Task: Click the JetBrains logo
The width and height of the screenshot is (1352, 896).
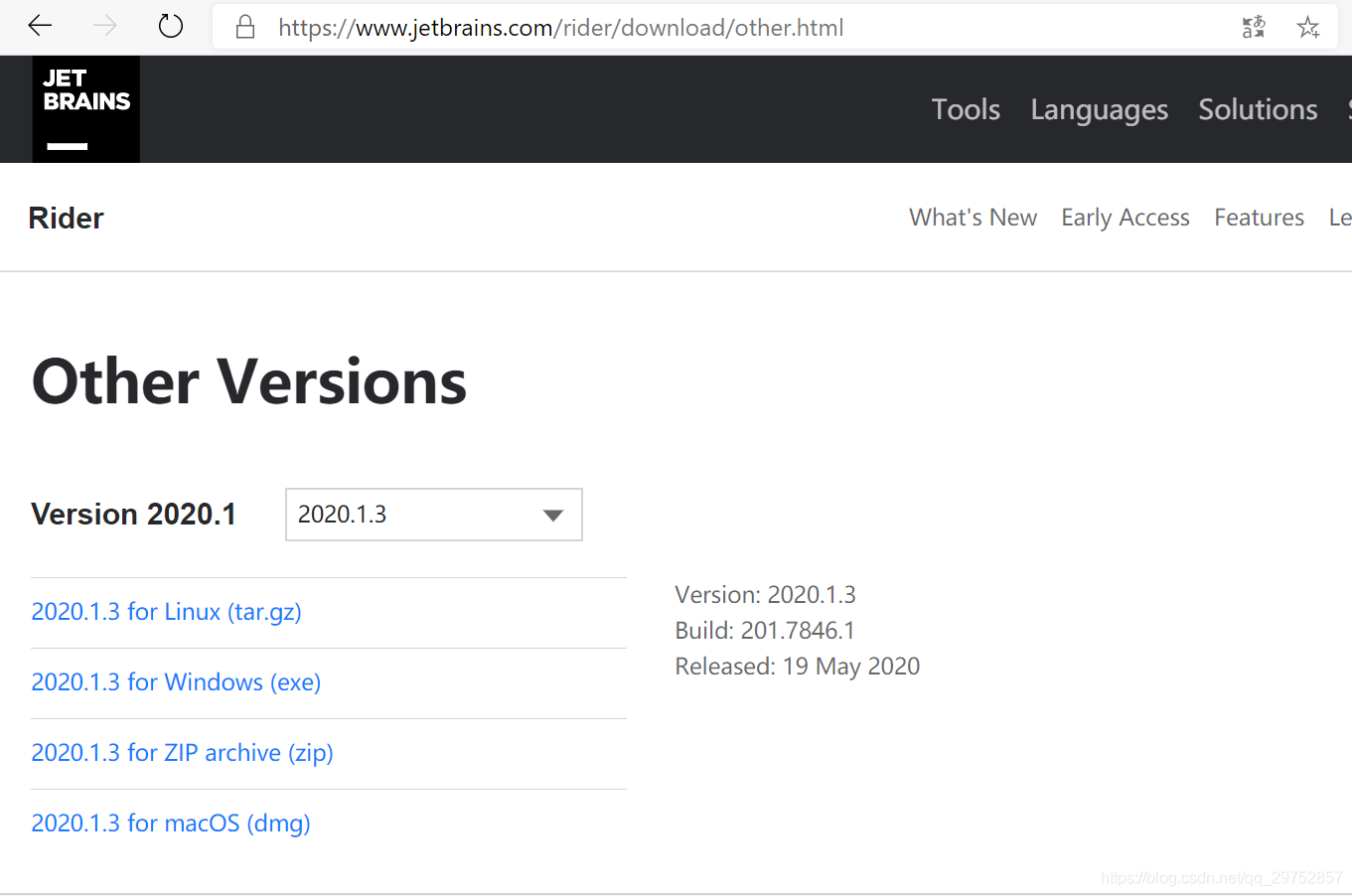Action: pyautogui.click(x=86, y=109)
